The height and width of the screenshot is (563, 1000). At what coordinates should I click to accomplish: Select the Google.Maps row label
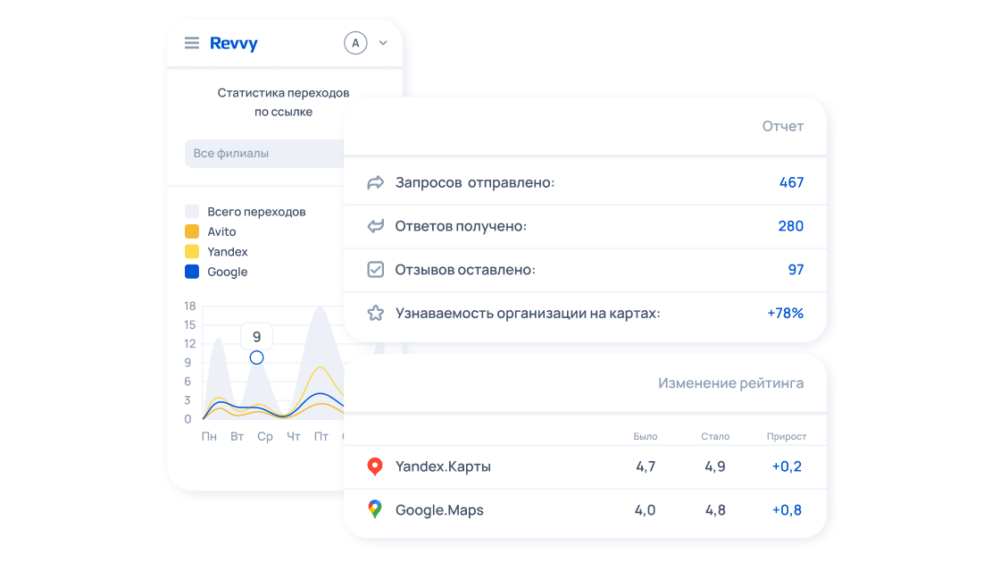pyautogui.click(x=439, y=510)
